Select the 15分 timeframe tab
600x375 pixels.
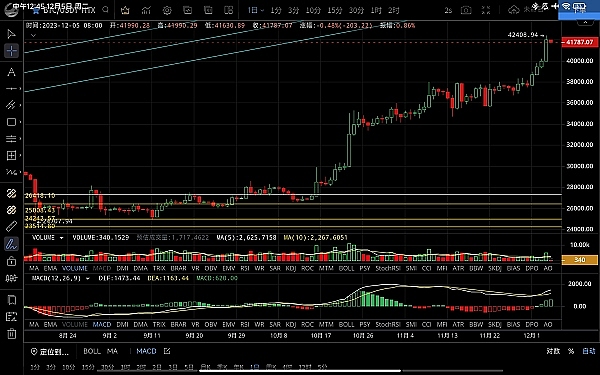[x=334, y=10]
